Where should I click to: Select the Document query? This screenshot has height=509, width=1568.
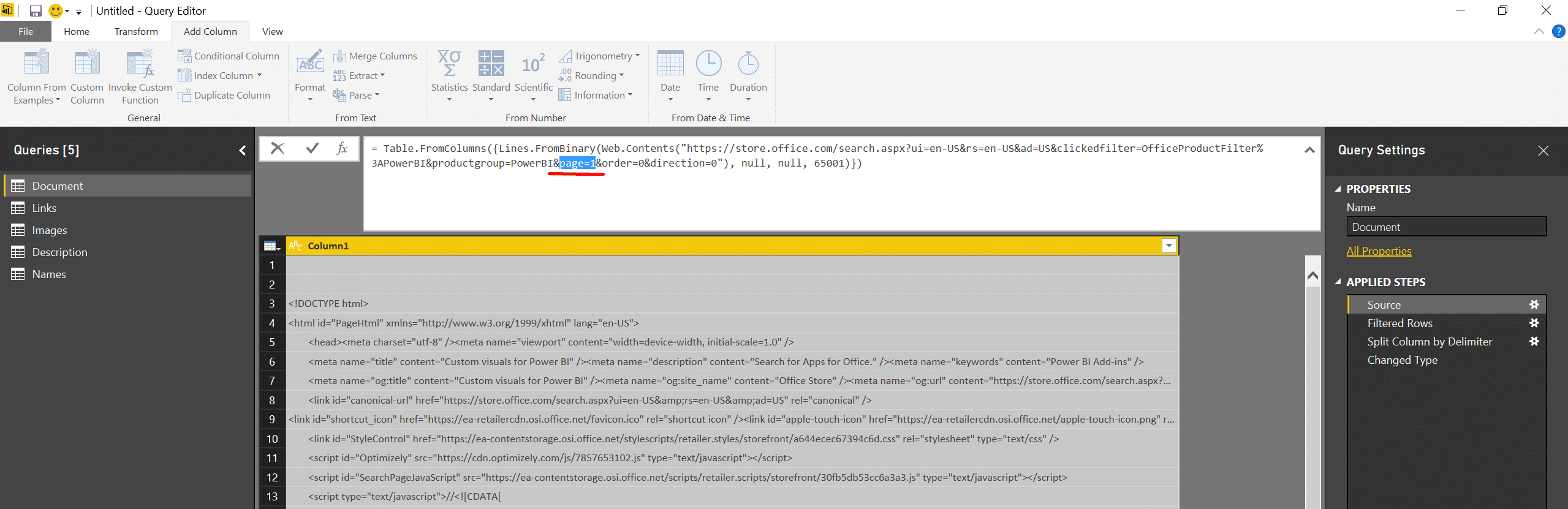[x=127, y=186]
